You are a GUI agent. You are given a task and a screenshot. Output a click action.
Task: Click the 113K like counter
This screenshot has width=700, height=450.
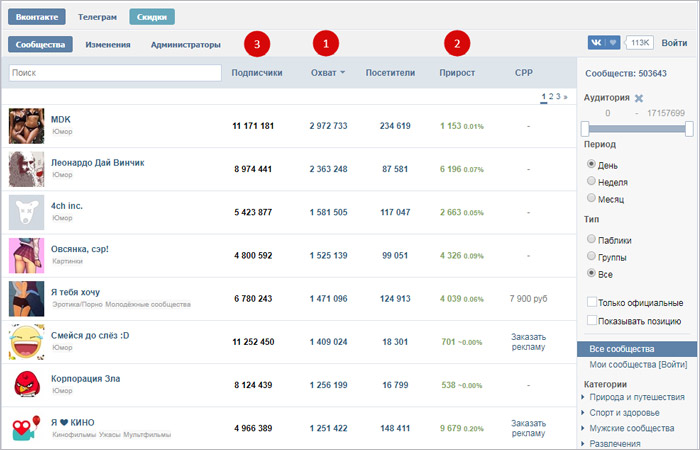click(640, 43)
